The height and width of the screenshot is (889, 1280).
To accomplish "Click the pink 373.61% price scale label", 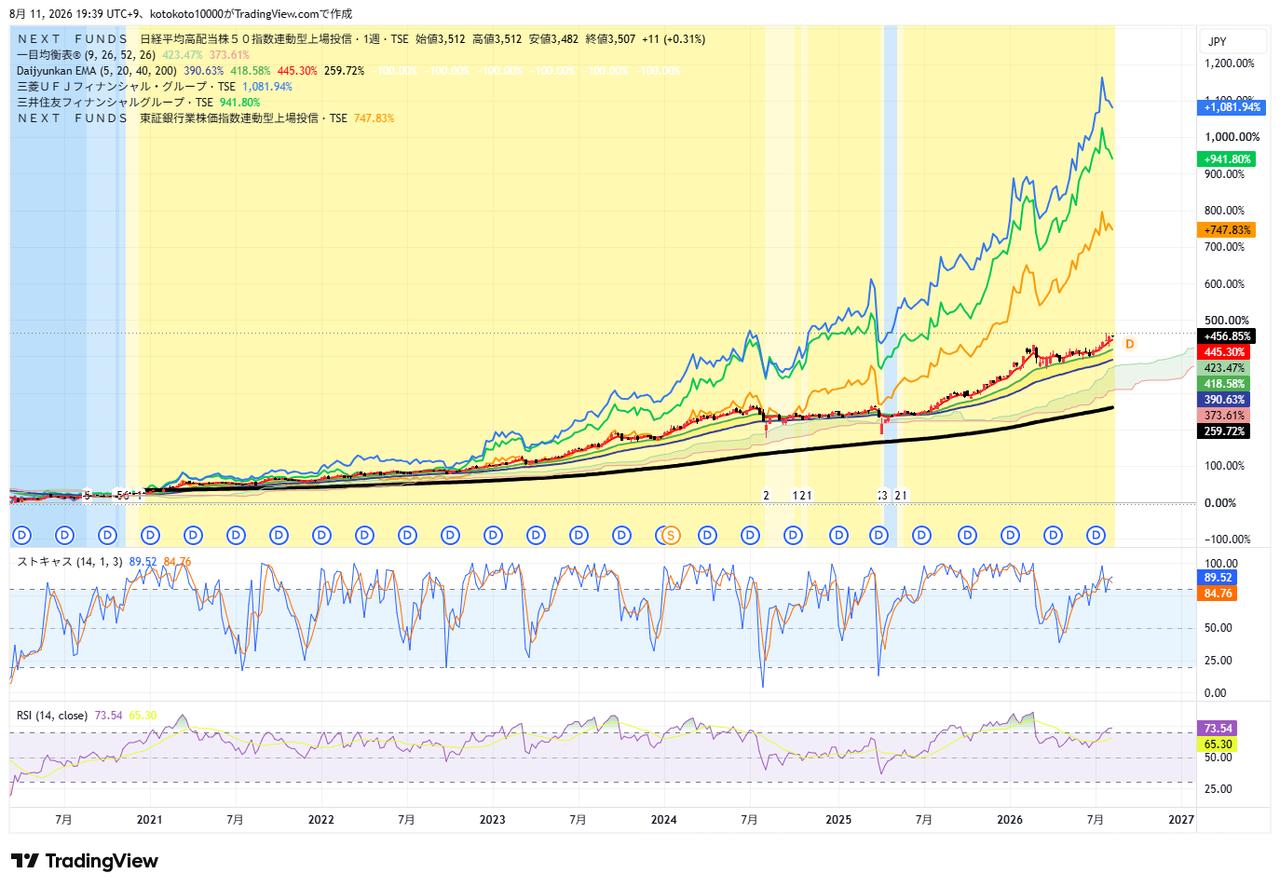I will [1223, 415].
